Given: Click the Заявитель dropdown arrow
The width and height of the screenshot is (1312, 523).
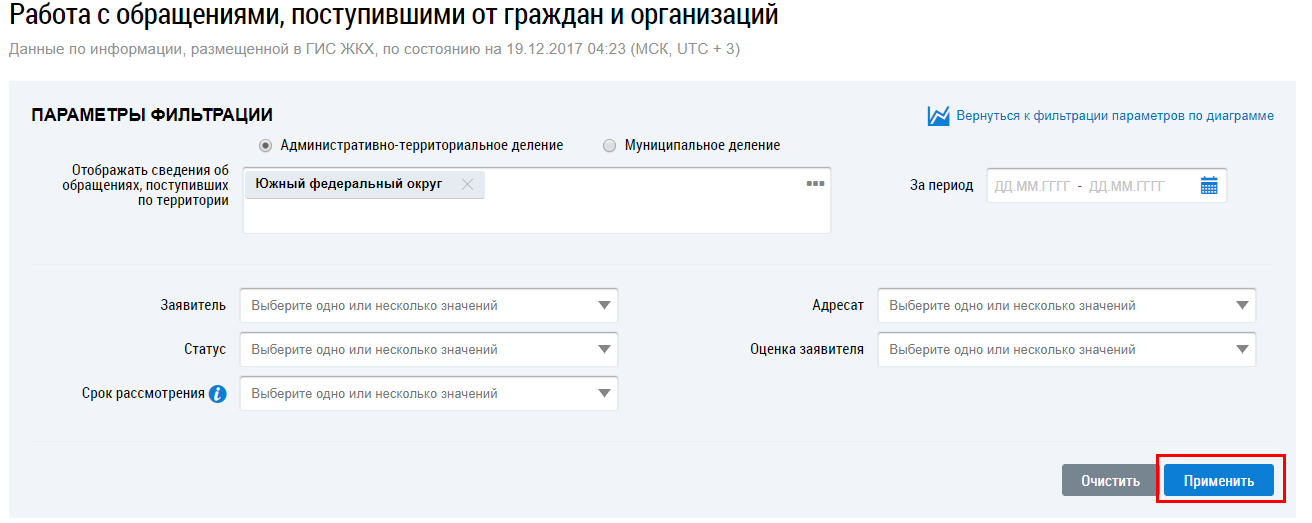Looking at the screenshot, I should click(x=604, y=306).
